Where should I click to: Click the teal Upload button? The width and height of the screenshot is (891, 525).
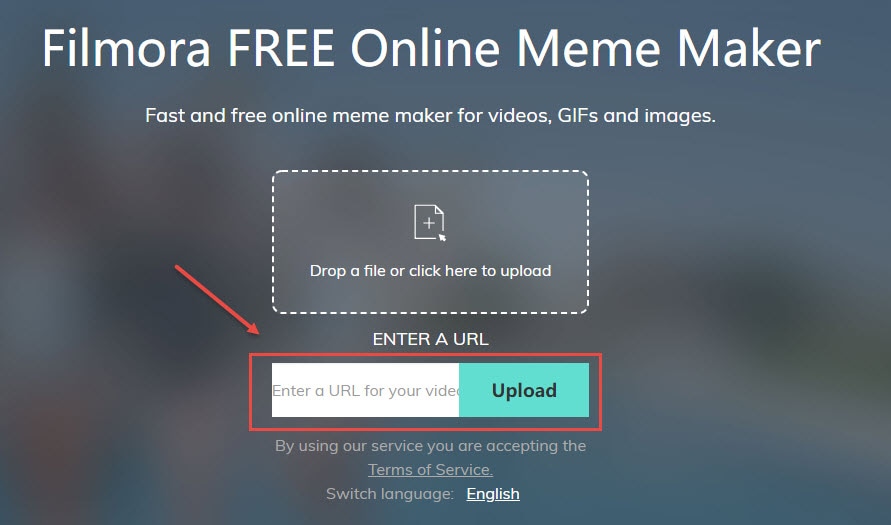tap(524, 390)
